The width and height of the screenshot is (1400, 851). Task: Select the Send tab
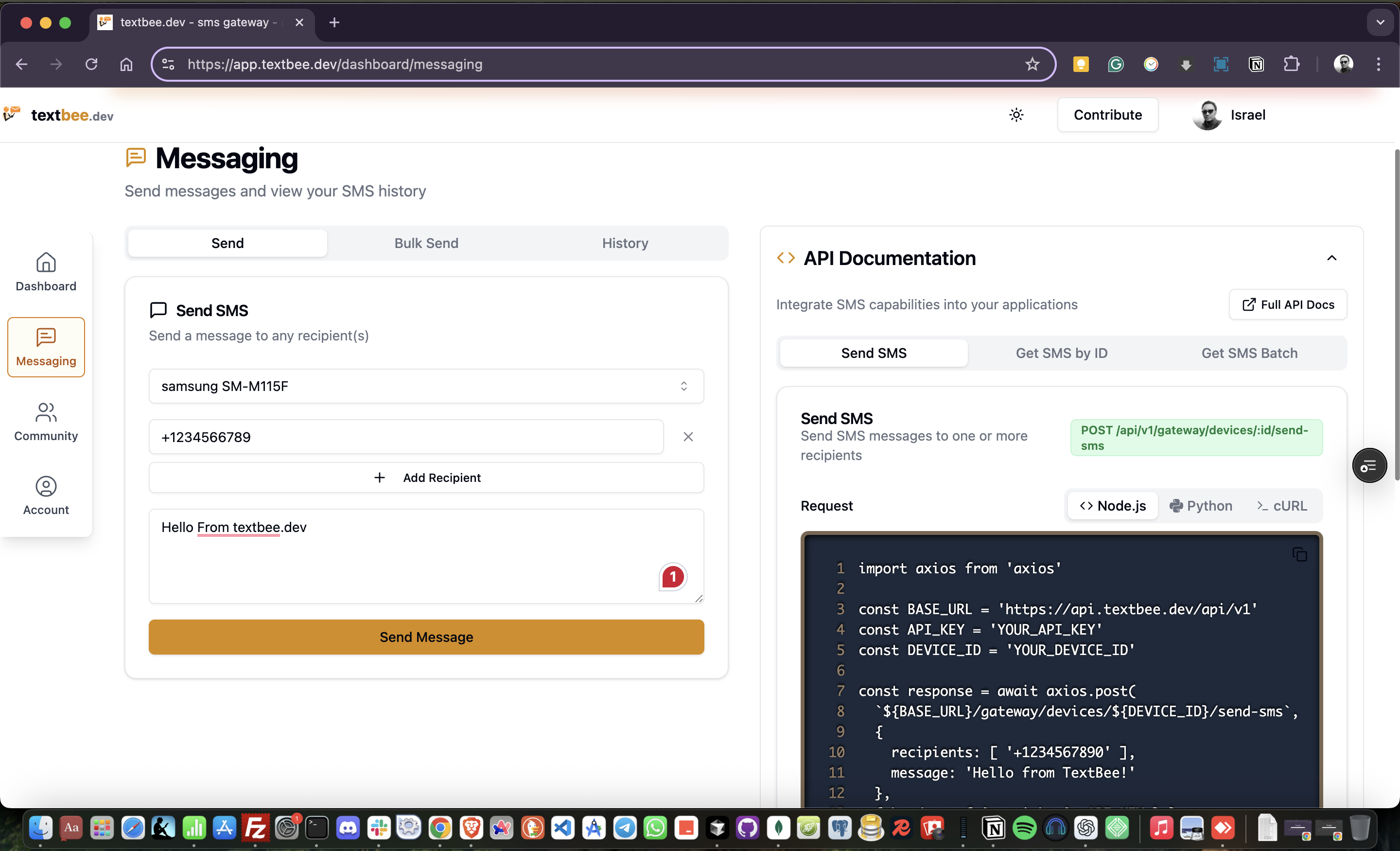click(227, 243)
